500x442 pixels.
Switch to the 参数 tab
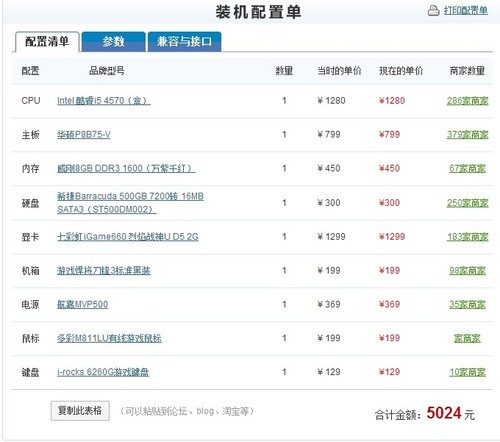113,42
